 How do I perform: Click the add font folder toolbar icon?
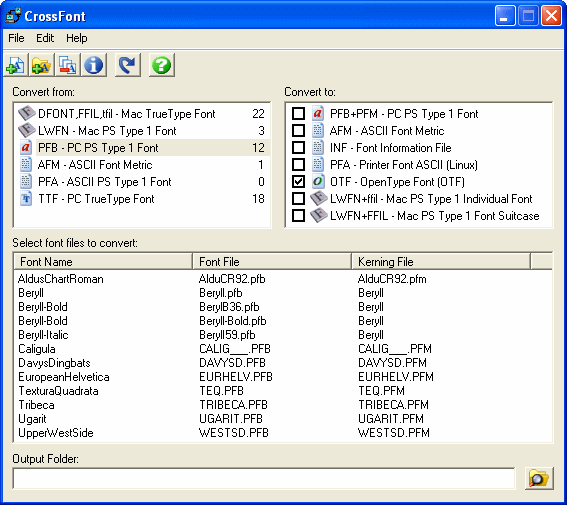tap(42, 65)
